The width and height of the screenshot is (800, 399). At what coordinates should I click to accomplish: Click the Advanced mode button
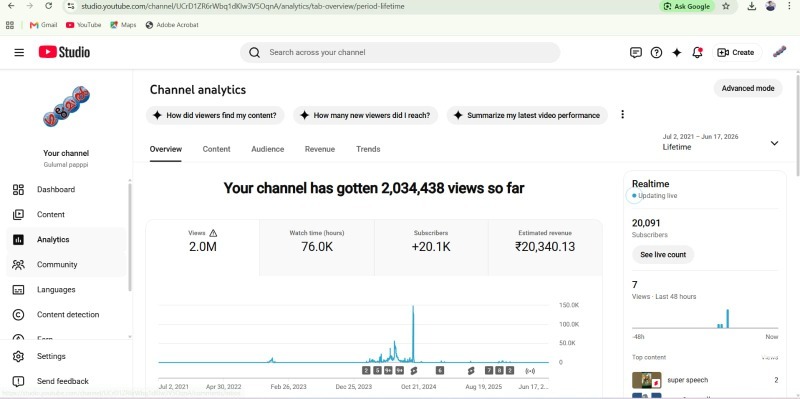pos(747,88)
